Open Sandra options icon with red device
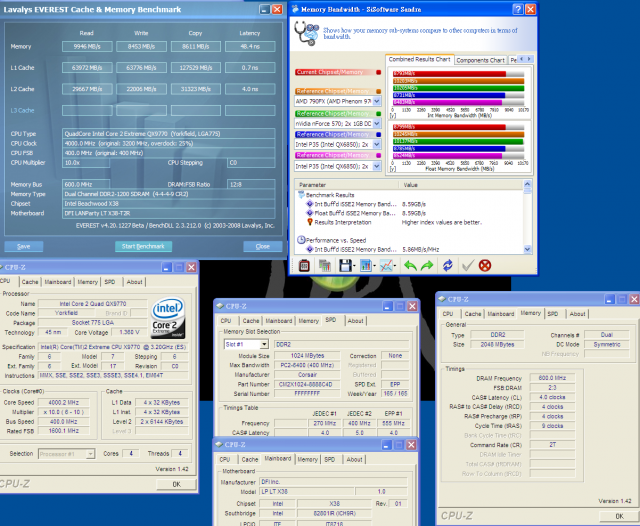Viewport: 640px width, 526px height. coord(304,266)
